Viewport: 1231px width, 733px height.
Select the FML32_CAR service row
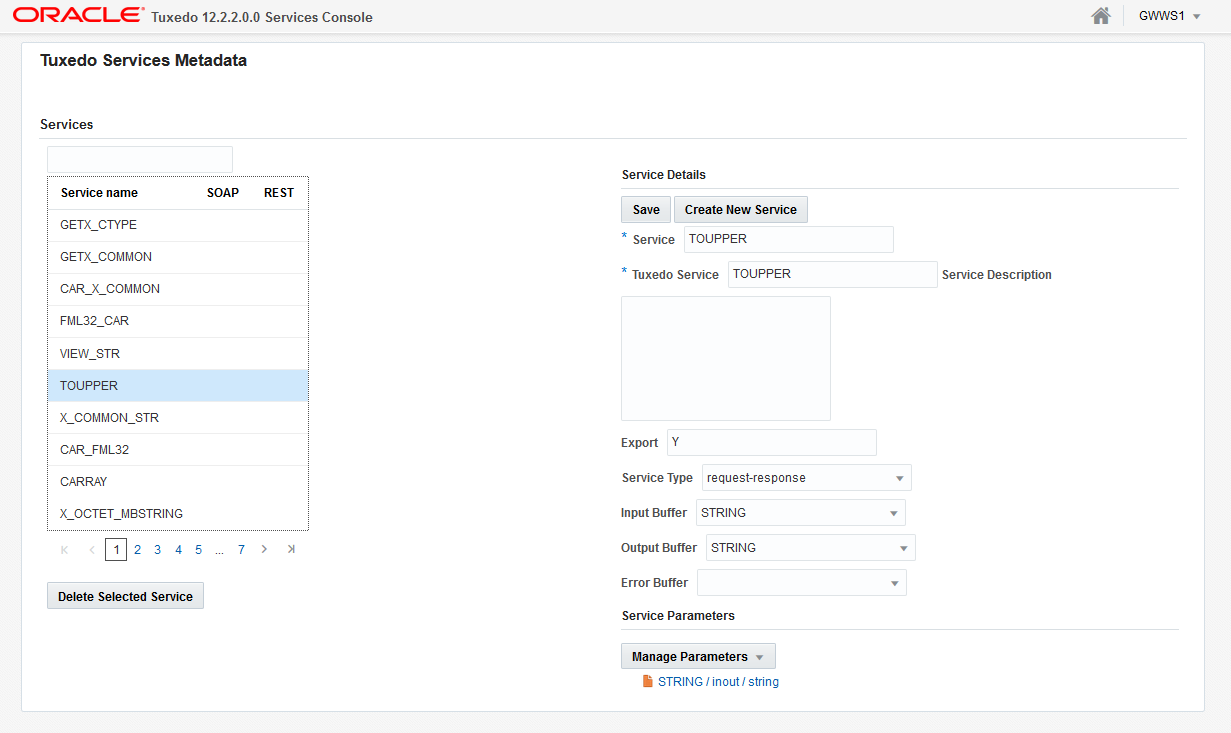coord(178,321)
